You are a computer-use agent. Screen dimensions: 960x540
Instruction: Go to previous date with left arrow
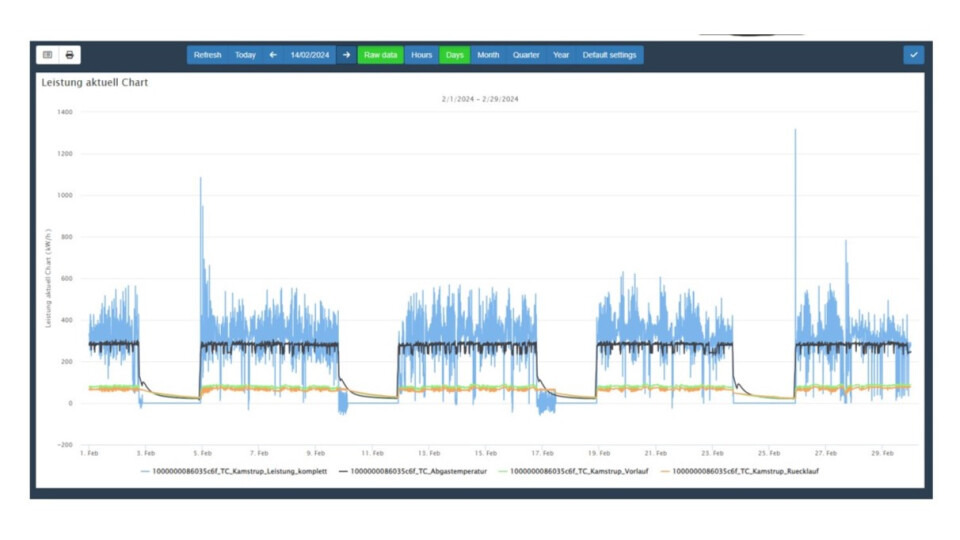coord(273,55)
